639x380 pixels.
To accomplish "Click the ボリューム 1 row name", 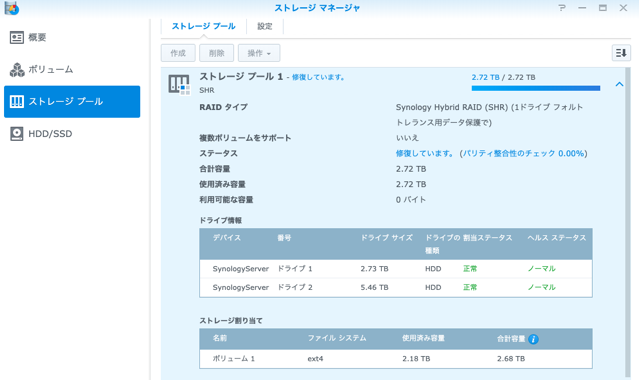I will click(234, 359).
